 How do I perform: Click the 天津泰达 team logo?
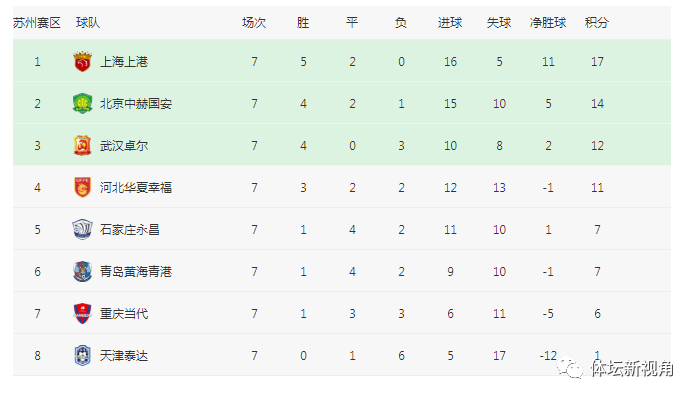tap(82, 355)
